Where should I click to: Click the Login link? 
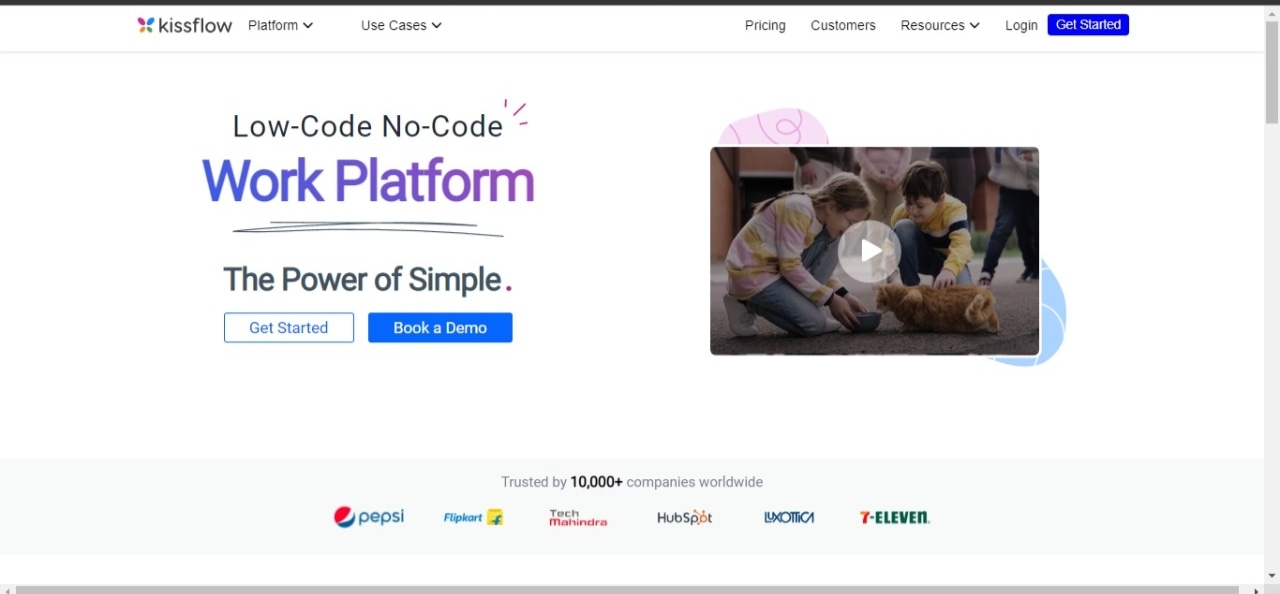(1021, 25)
